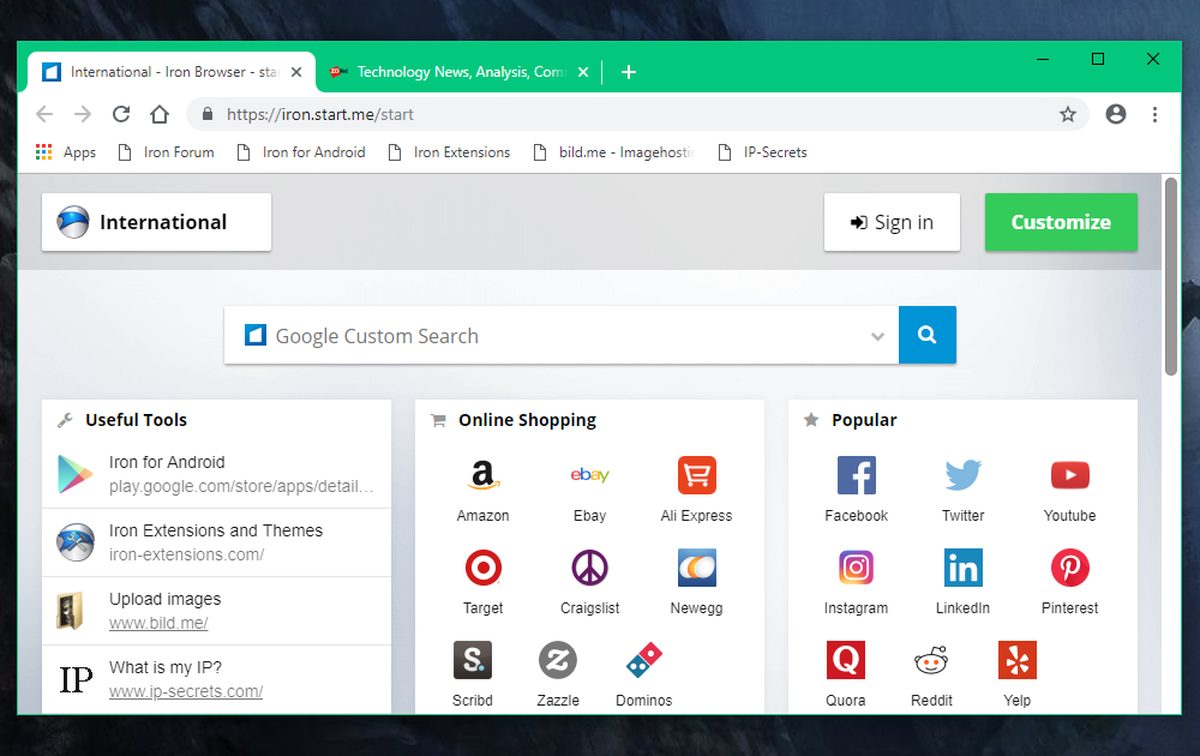Open the Apps bookmark shortcut

66,152
